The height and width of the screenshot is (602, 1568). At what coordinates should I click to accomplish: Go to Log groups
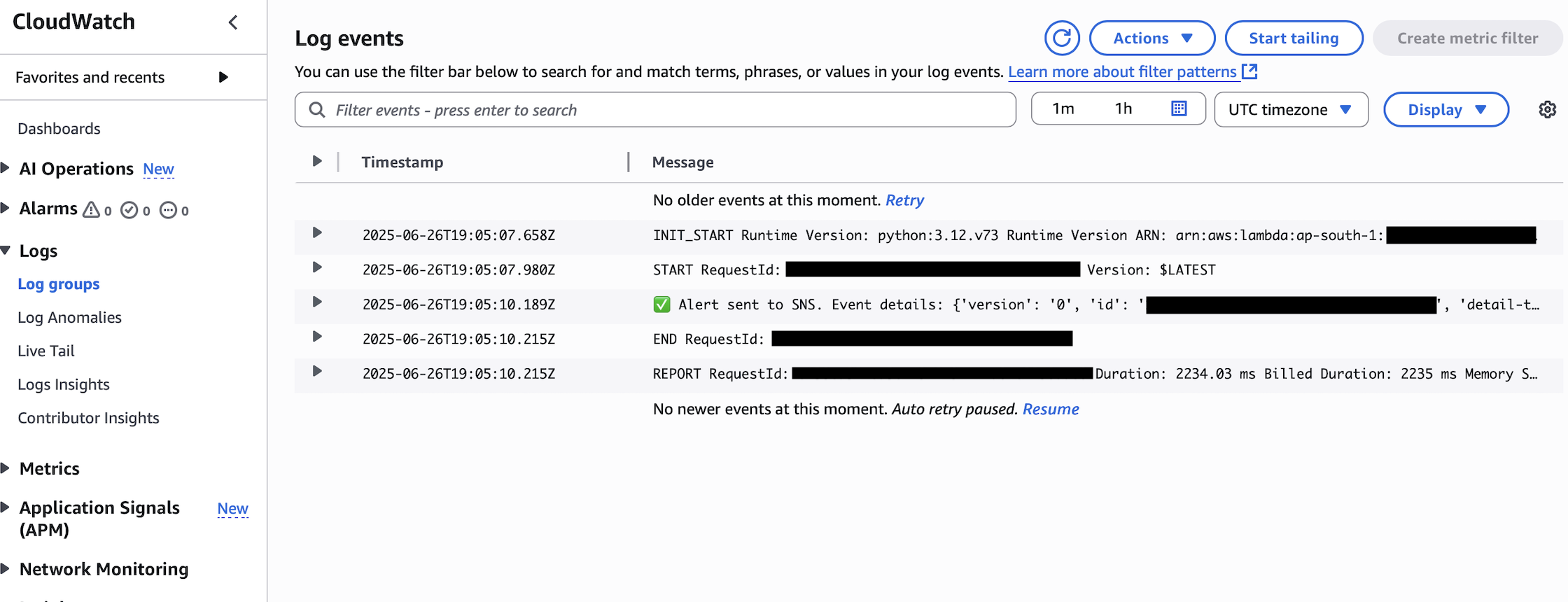[x=59, y=284]
